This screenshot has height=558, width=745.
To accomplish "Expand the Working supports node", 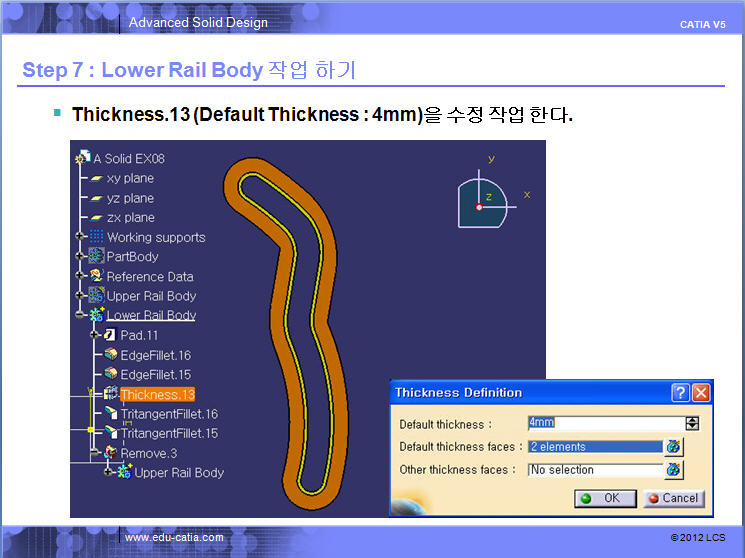I will click(x=81, y=237).
